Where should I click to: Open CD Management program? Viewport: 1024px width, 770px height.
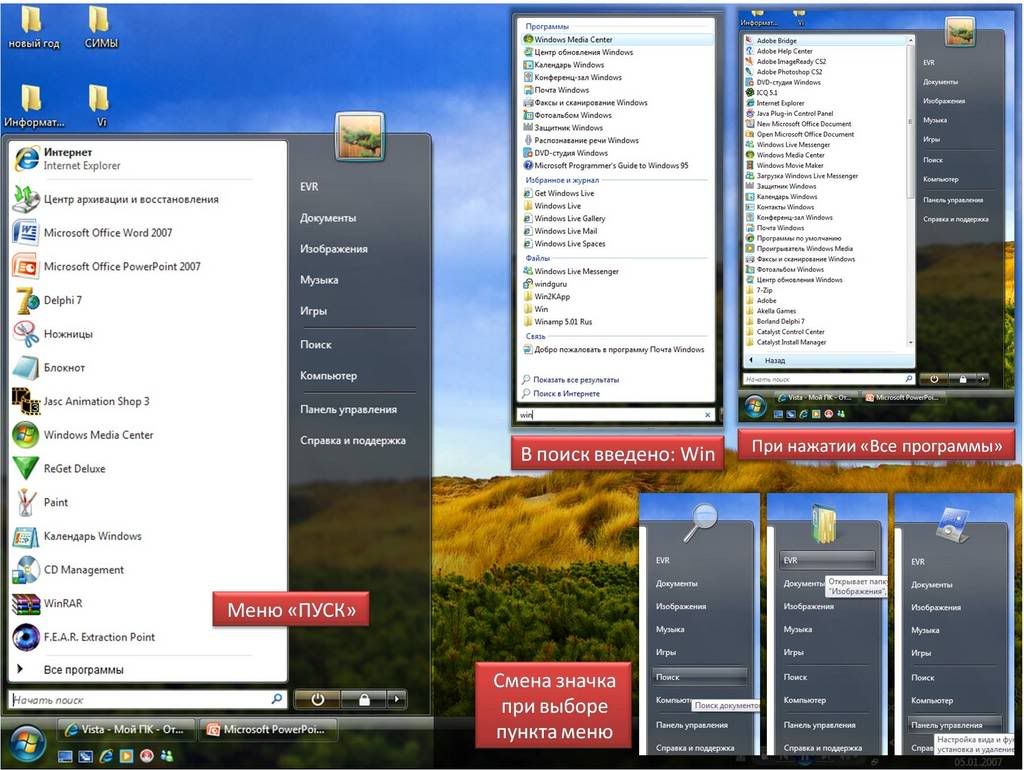pos(83,570)
